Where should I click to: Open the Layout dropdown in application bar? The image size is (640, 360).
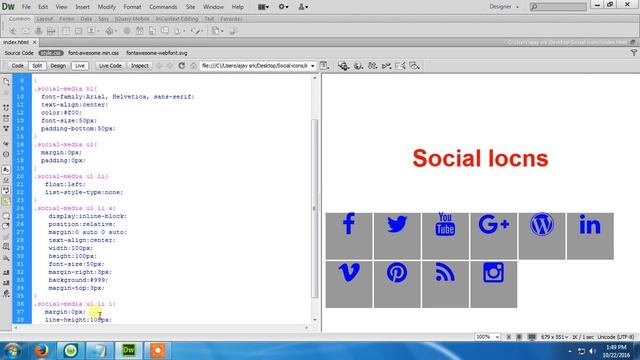click(x=263, y=7)
